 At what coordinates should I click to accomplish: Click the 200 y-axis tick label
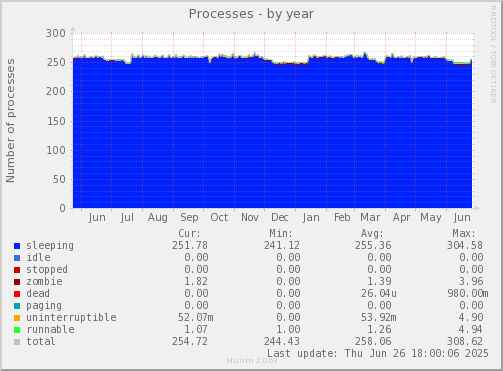pos(56,92)
